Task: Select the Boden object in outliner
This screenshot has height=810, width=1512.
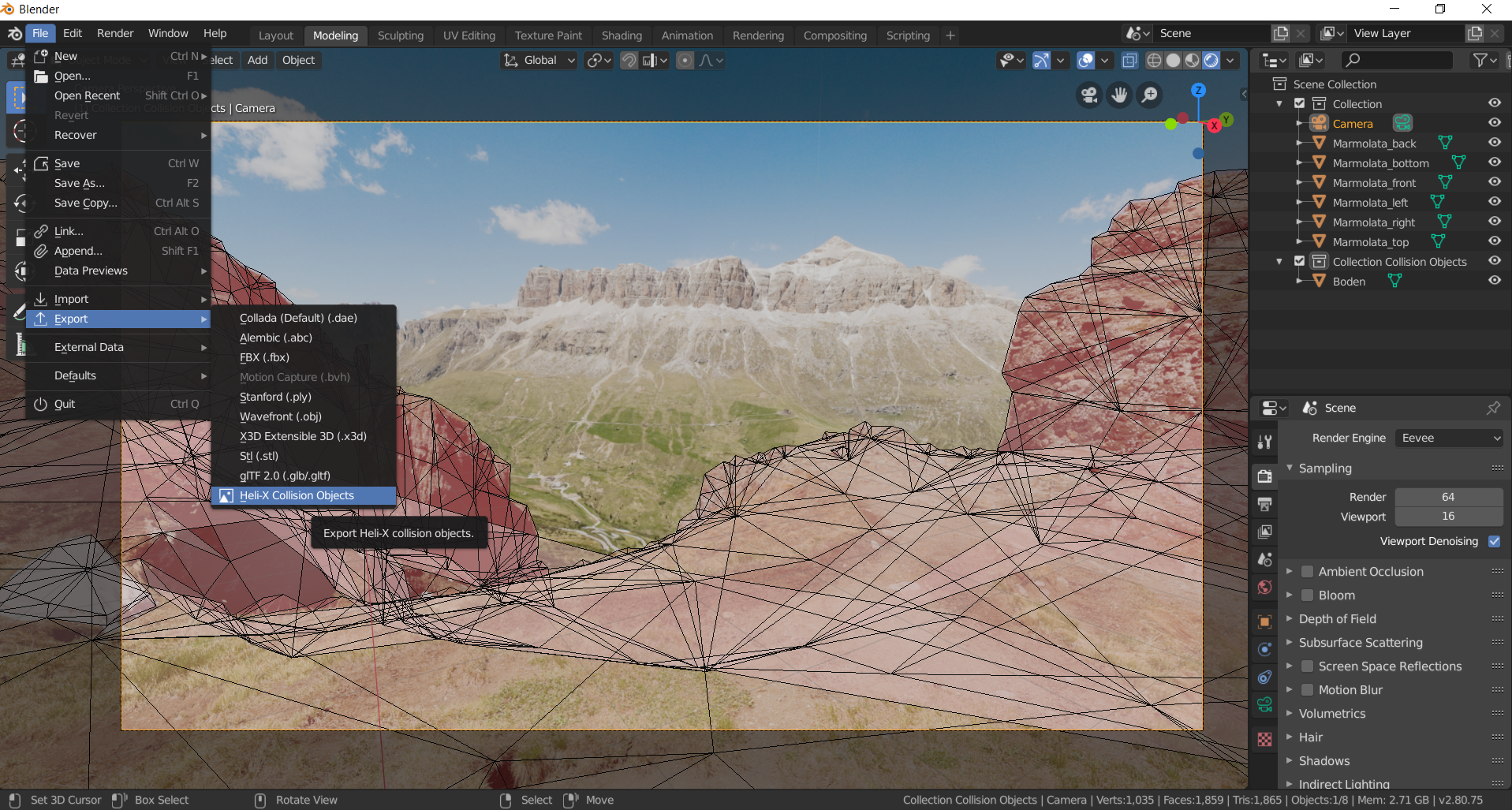Action: pos(1349,282)
